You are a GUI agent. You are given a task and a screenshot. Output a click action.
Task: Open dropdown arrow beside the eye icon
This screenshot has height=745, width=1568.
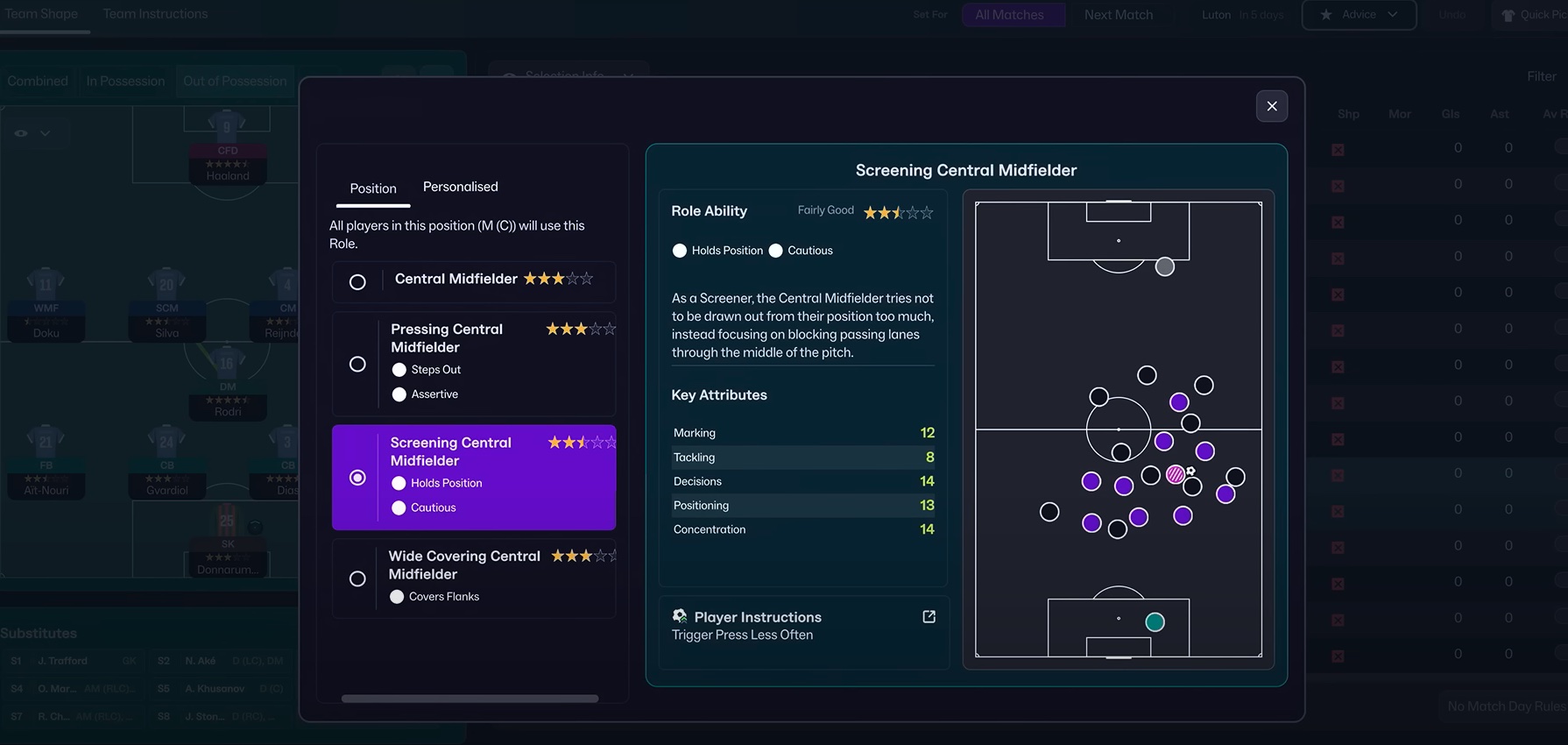[45, 133]
